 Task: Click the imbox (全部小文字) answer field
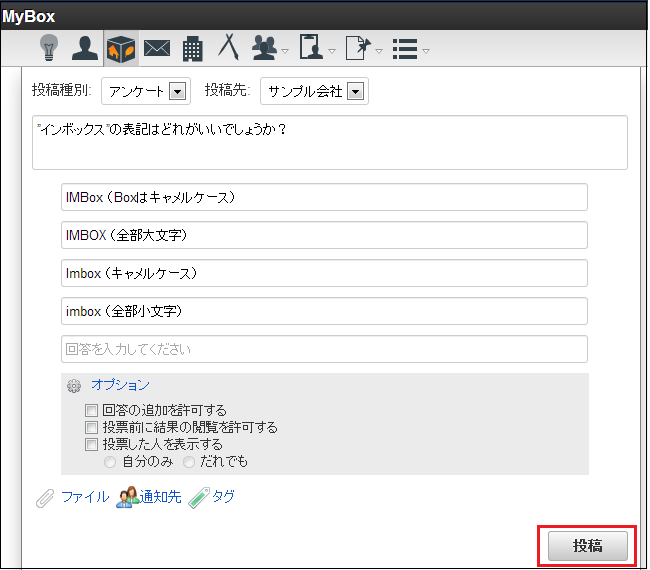(324, 311)
